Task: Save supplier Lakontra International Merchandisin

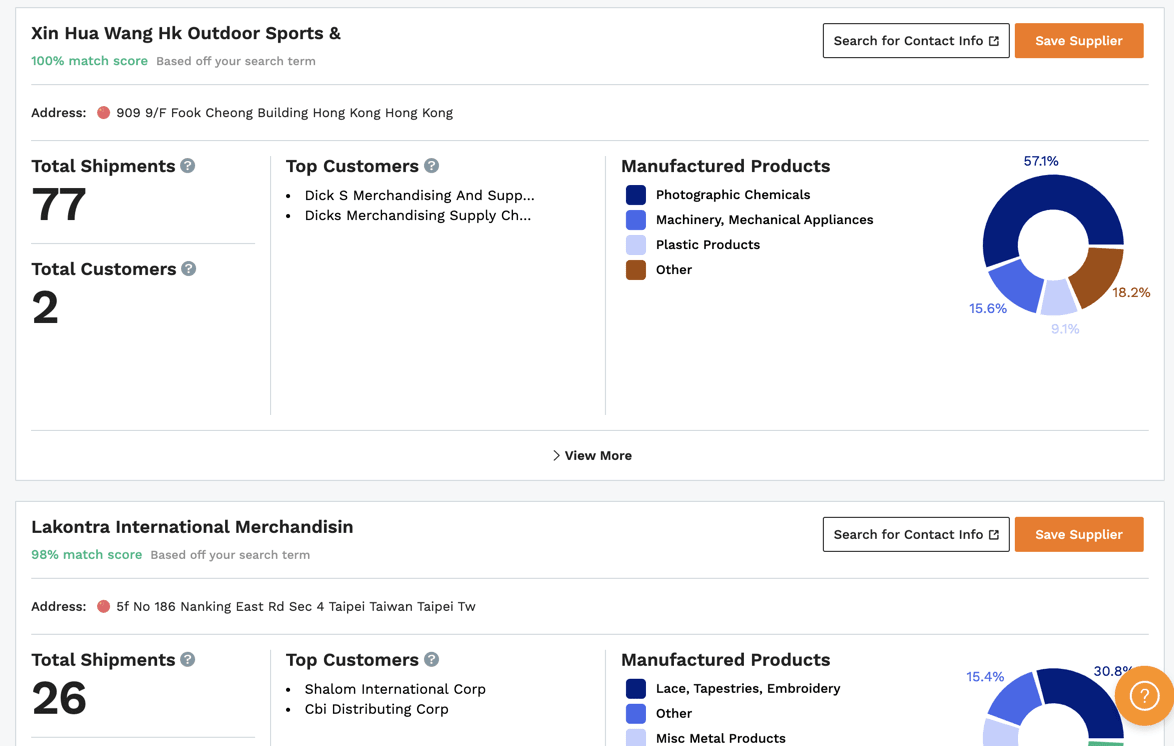Action: point(1078,534)
